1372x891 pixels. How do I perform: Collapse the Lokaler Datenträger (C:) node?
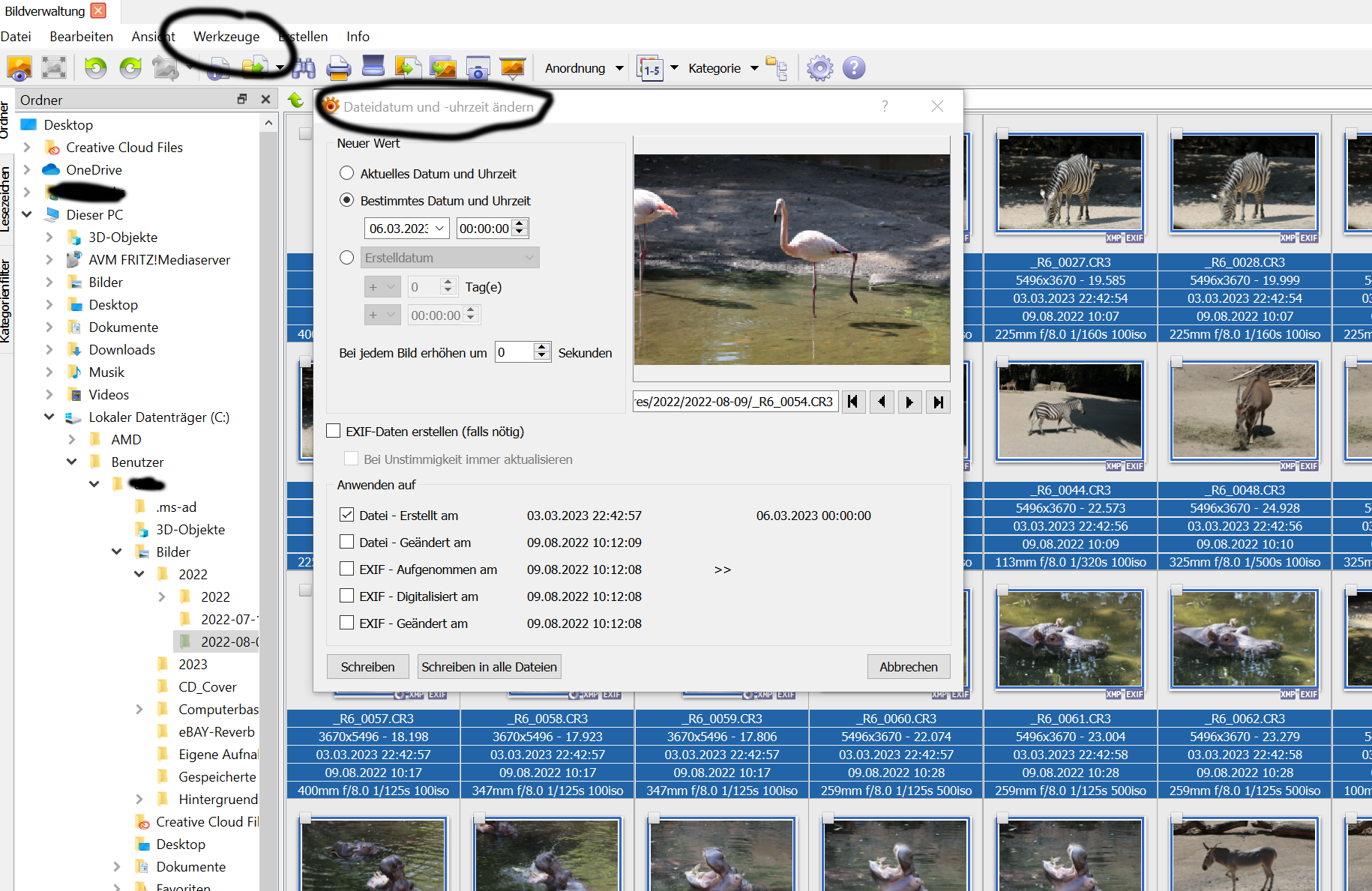[49, 417]
